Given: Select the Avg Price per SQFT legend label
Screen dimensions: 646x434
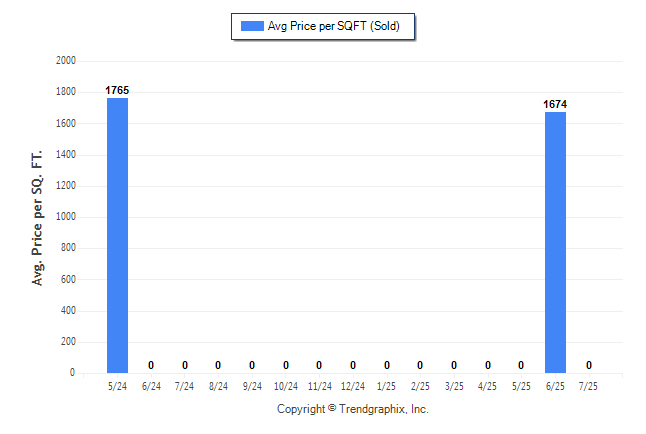Looking at the screenshot, I should 334,26.
